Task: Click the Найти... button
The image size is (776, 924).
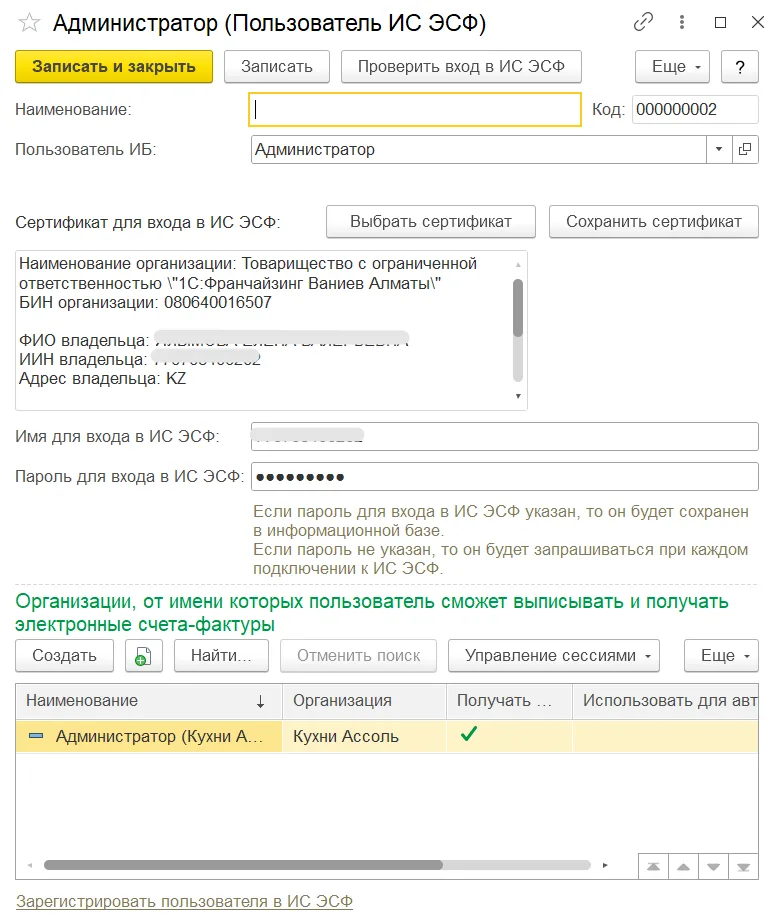Action: click(222, 656)
